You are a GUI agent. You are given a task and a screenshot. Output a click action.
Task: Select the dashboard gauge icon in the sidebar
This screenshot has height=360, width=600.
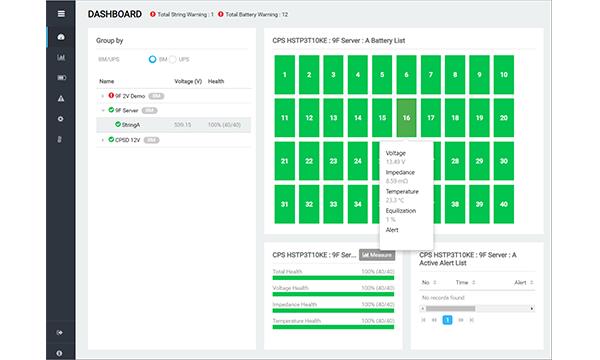(x=61, y=37)
